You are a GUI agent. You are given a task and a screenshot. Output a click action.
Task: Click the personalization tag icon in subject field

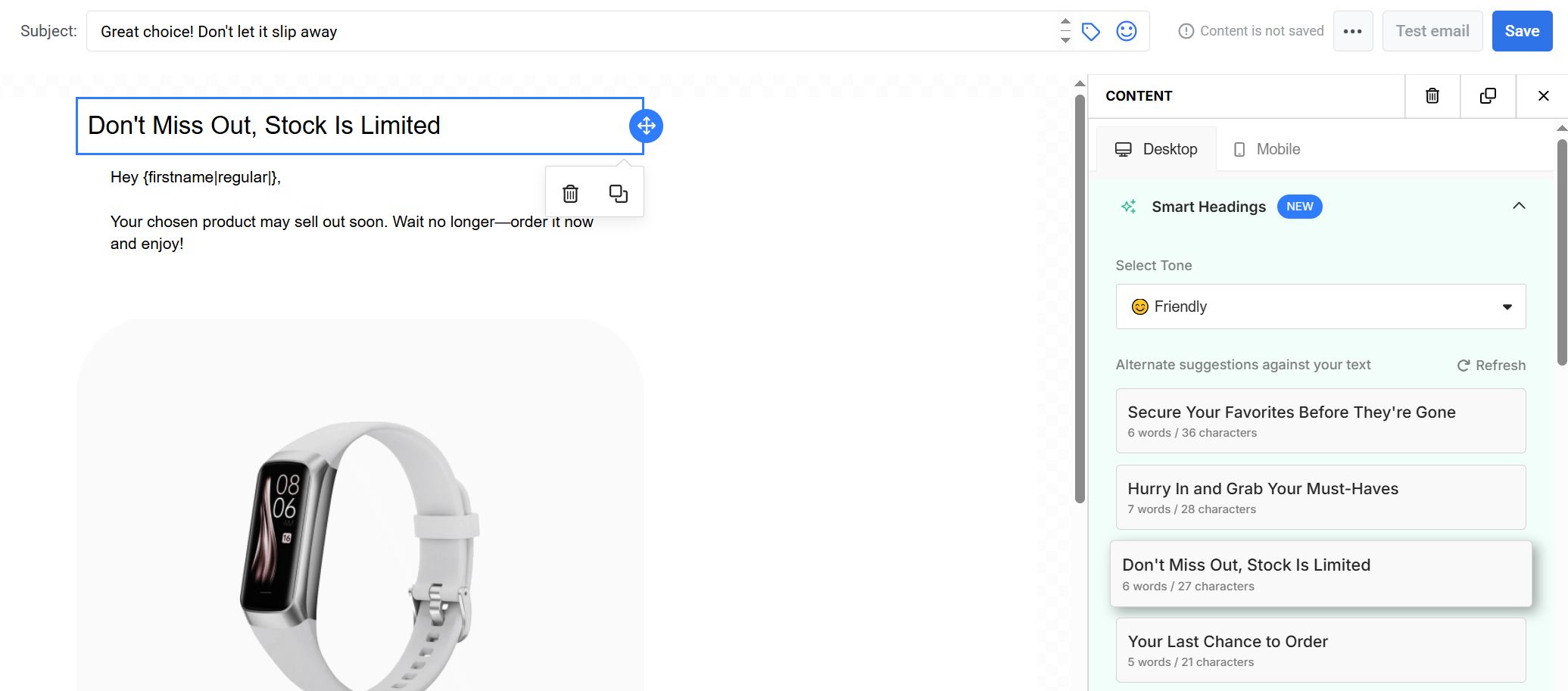1090,31
